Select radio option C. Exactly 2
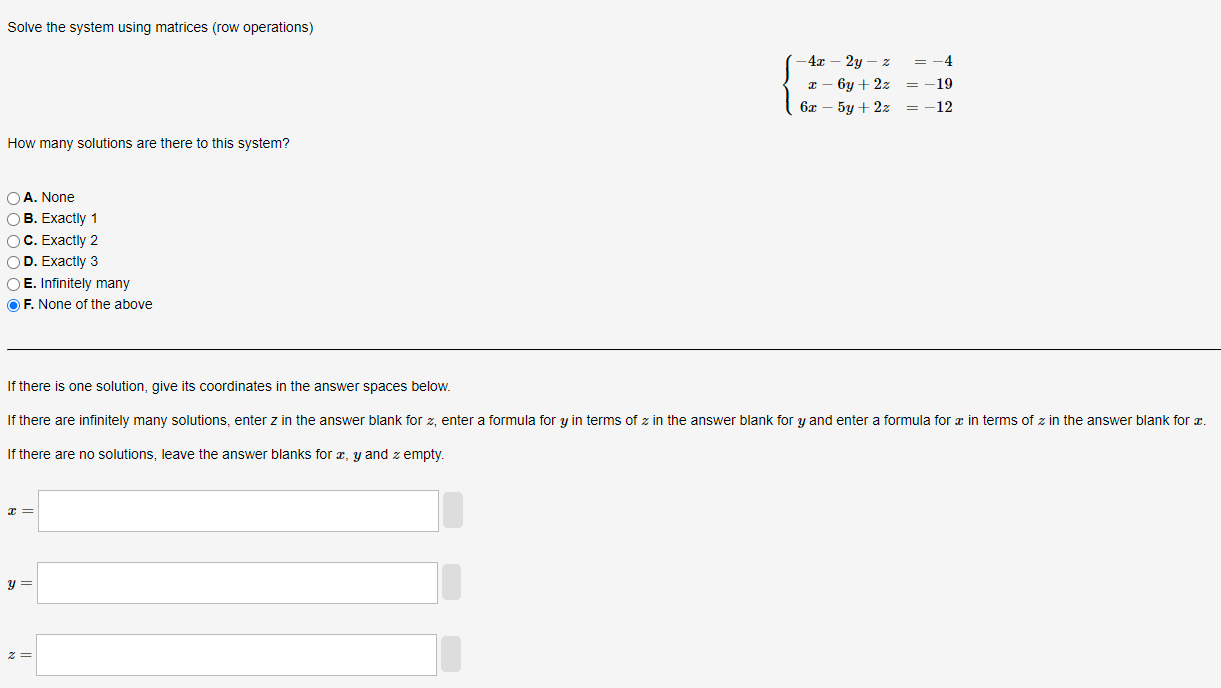Viewport: 1221px width, 688px height. pos(13,240)
